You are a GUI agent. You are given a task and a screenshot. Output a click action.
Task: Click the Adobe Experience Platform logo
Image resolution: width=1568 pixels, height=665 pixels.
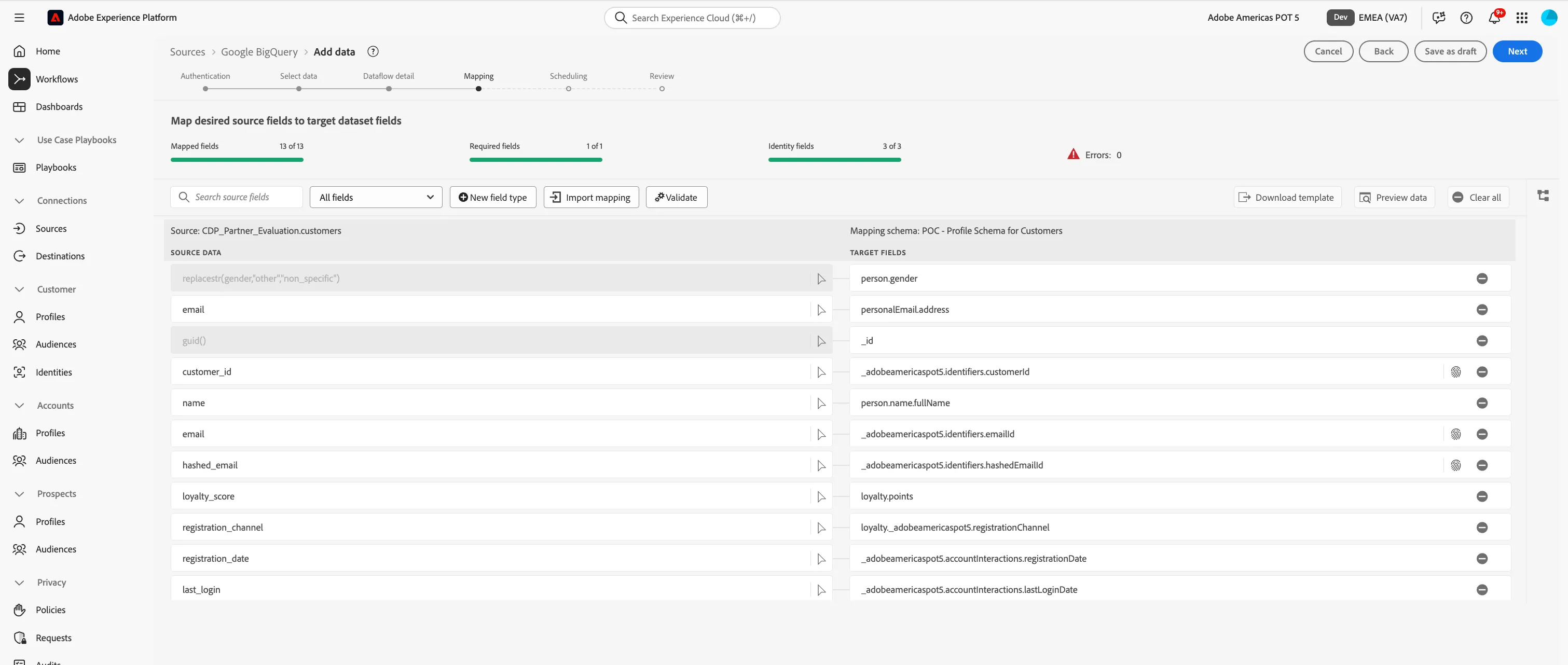56,18
